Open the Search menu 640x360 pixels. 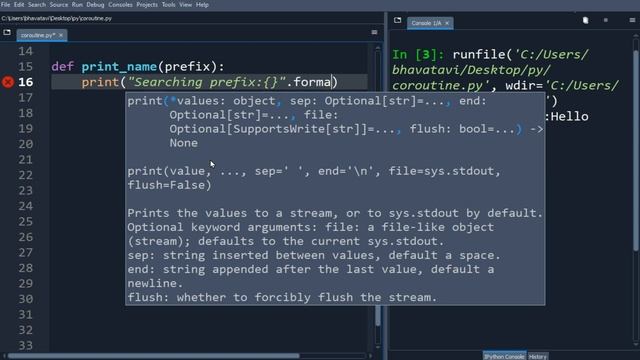coord(37,5)
